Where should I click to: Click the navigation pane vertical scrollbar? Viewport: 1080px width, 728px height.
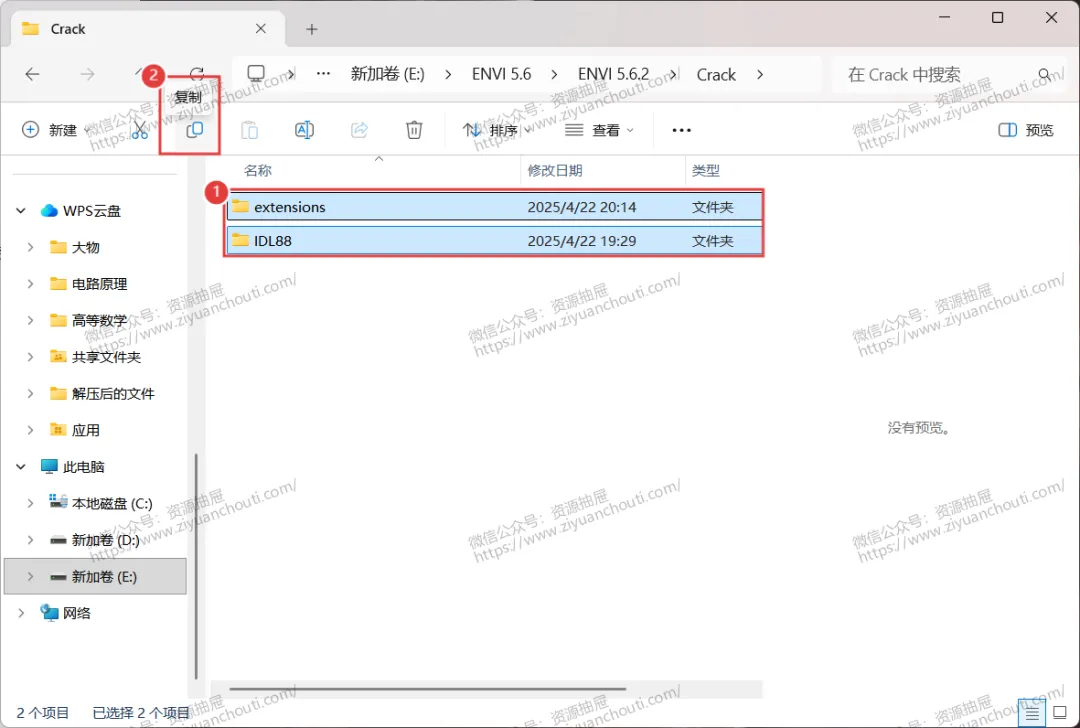(196, 566)
